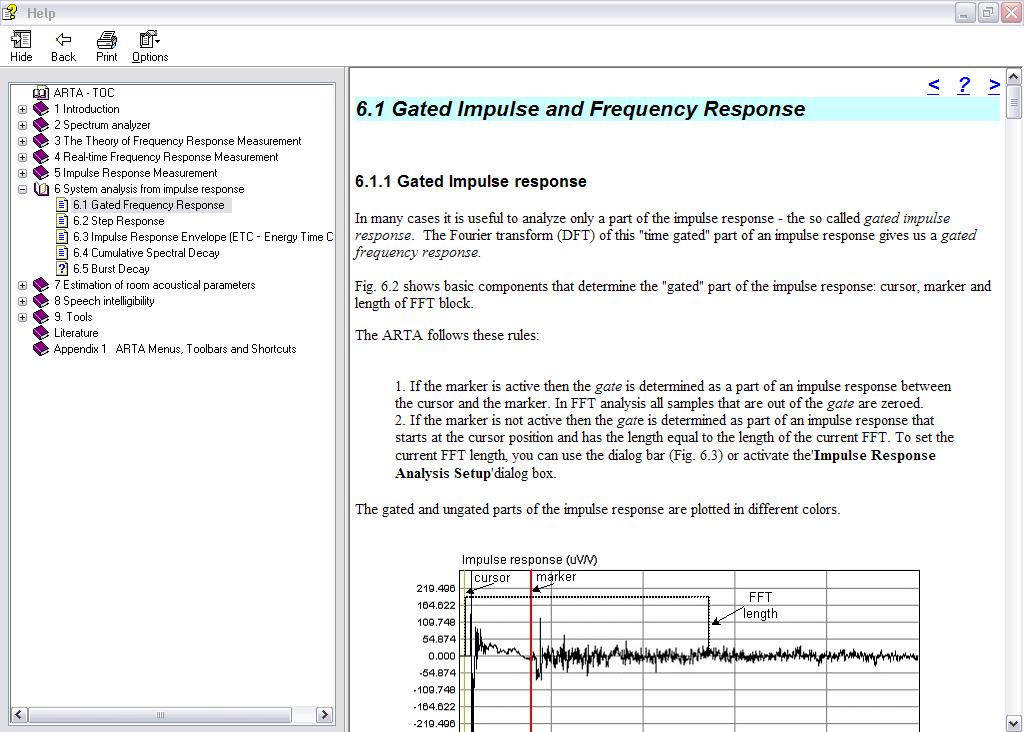This screenshot has width=1024, height=732.
Task: Click the book icon beside 2 Spectrum analyzer
Action: click(x=41, y=125)
